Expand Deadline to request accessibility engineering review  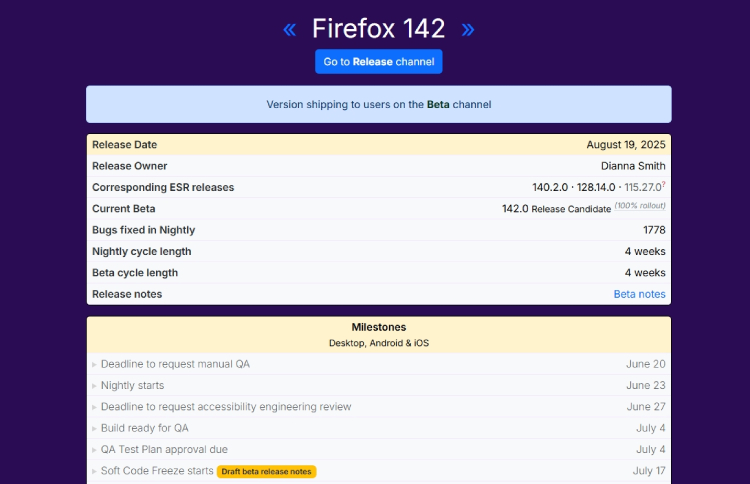coord(222,407)
